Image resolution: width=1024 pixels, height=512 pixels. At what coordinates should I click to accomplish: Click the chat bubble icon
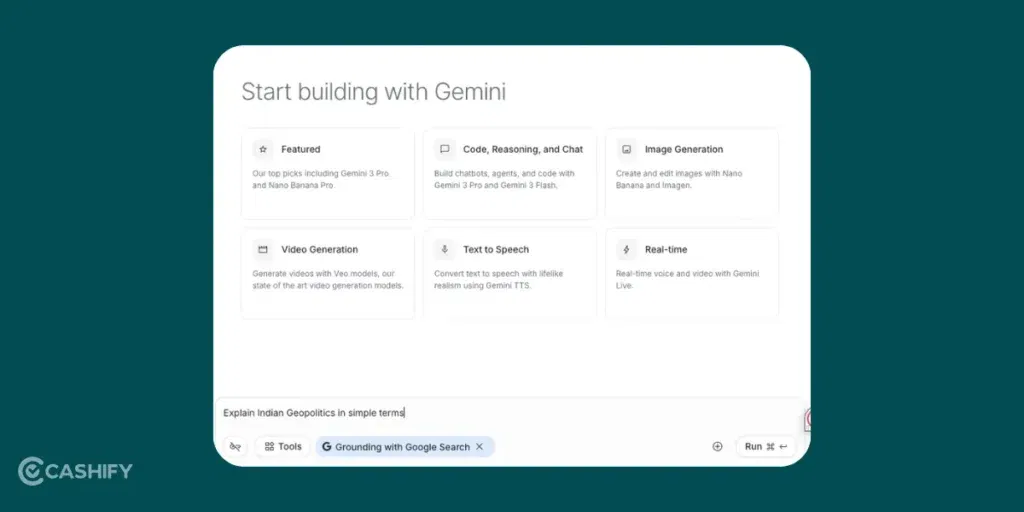(445, 150)
